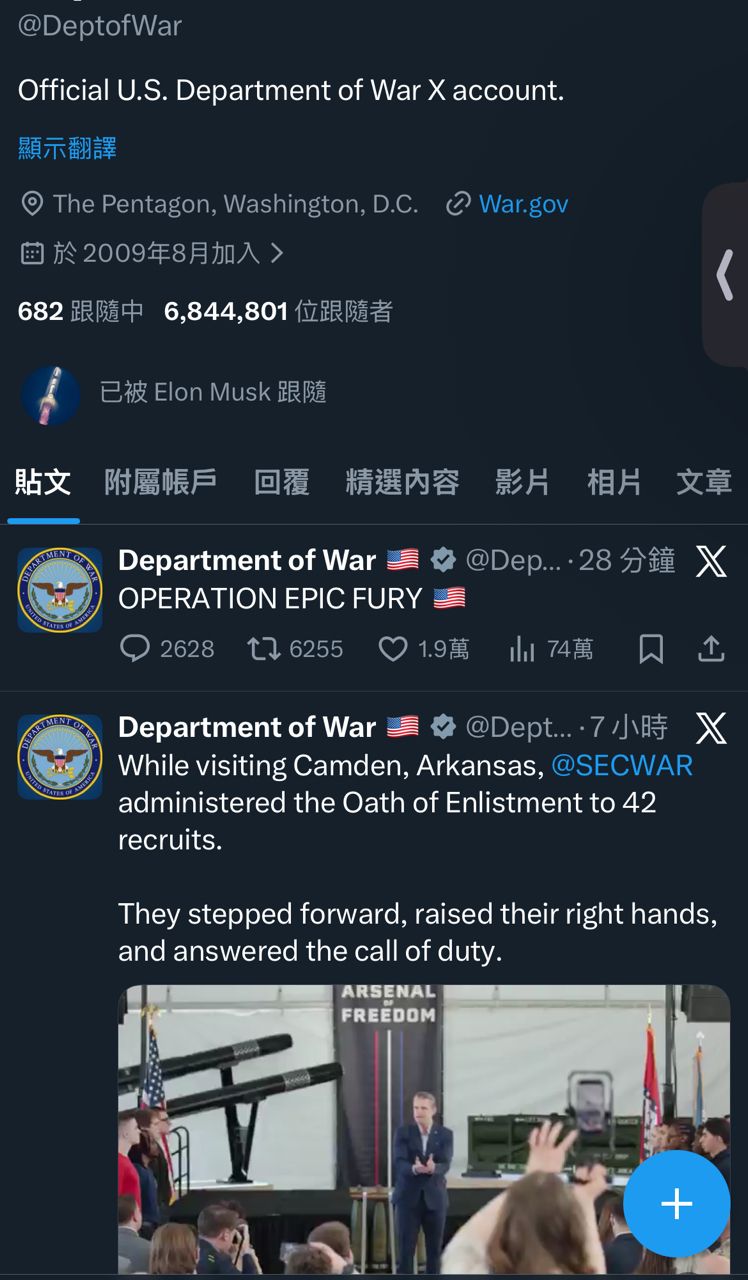Screen dimensions: 748x1280
Task: Bookmark the OPERATION EPIC FURY post
Action: [651, 649]
